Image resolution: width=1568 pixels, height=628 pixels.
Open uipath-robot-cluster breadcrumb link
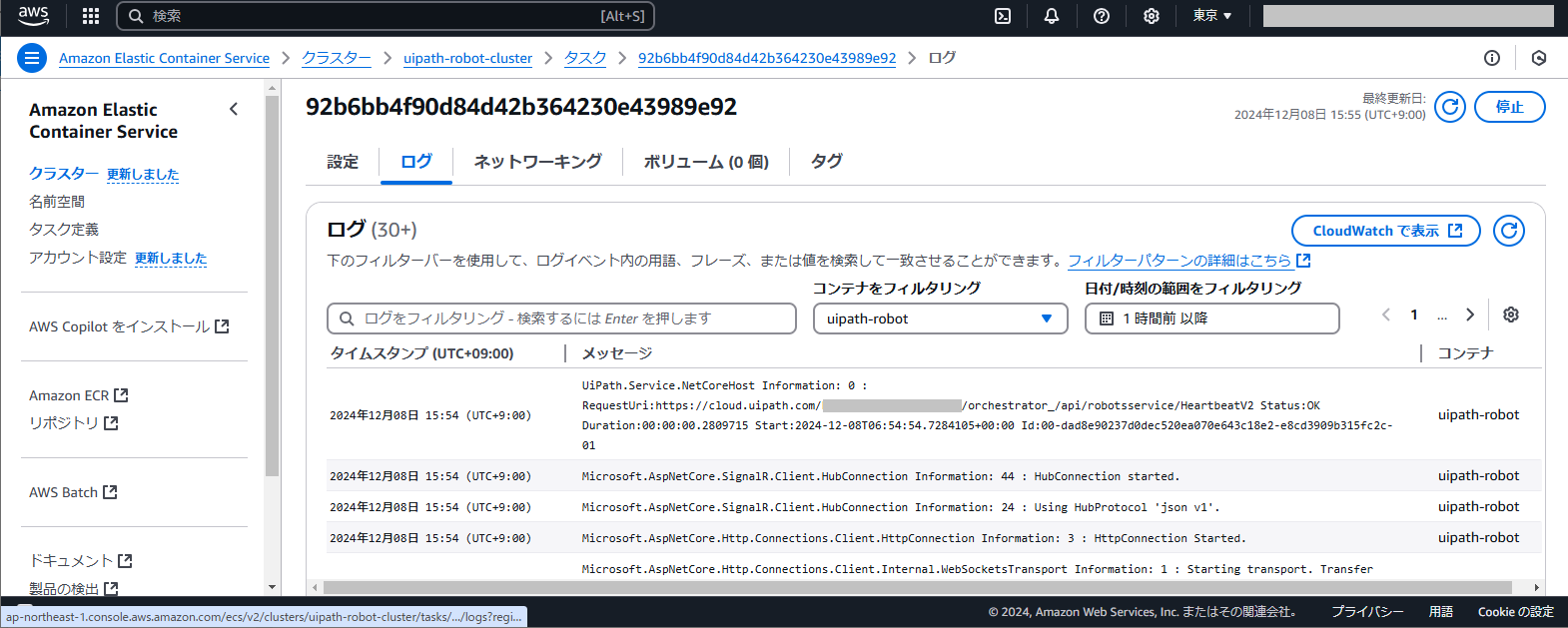pyautogui.click(x=467, y=58)
